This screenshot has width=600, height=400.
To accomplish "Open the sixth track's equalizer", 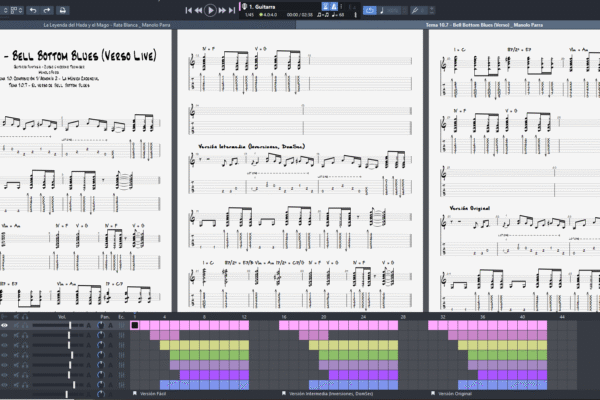I will click(121, 375).
